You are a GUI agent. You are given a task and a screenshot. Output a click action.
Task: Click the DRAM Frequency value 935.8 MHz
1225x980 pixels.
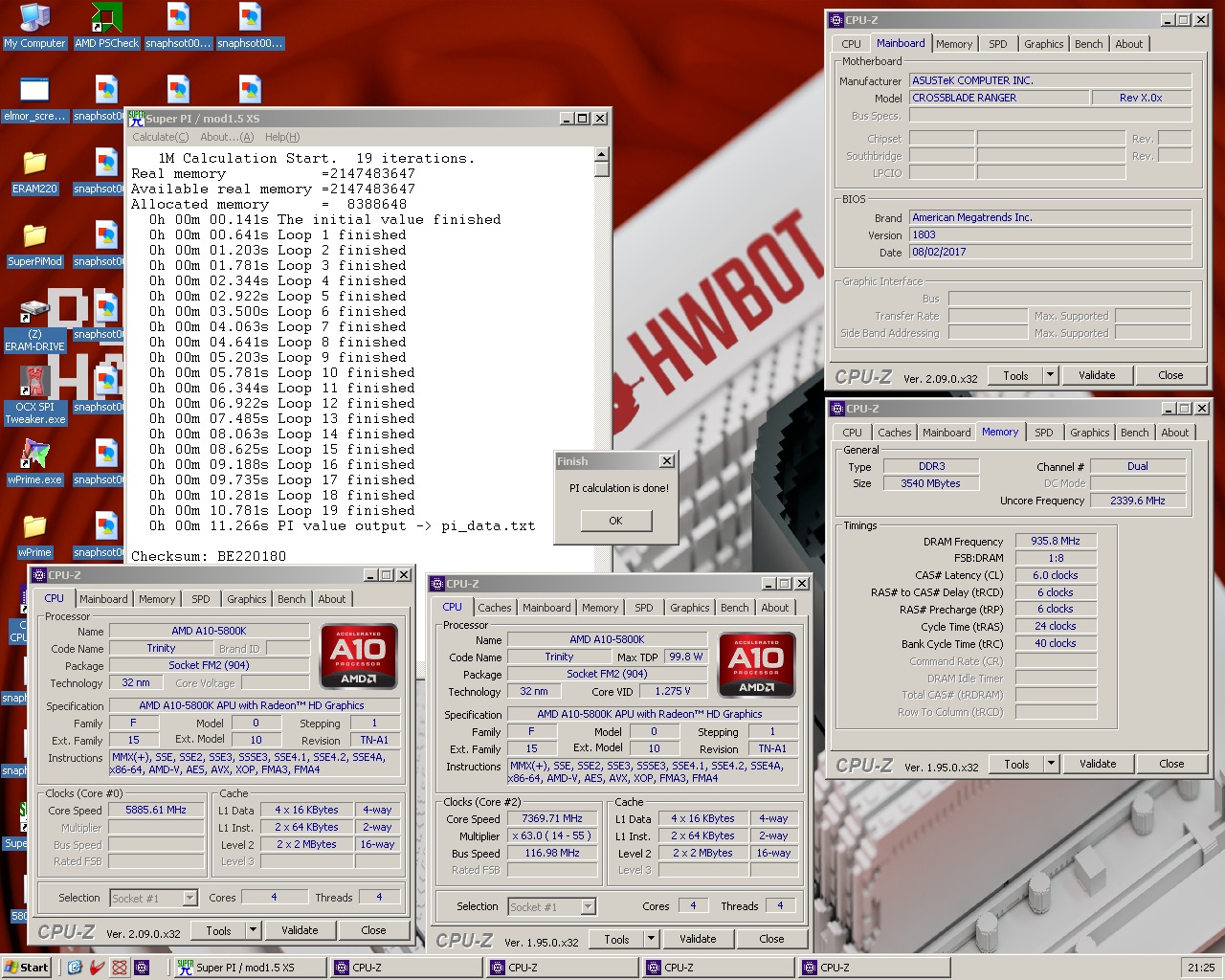pos(1056,541)
